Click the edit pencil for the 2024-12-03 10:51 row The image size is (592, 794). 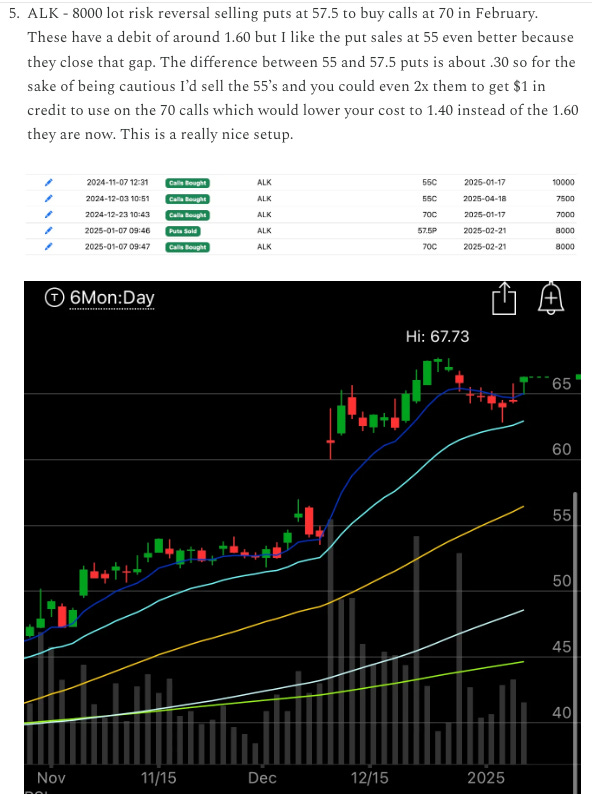(x=49, y=198)
